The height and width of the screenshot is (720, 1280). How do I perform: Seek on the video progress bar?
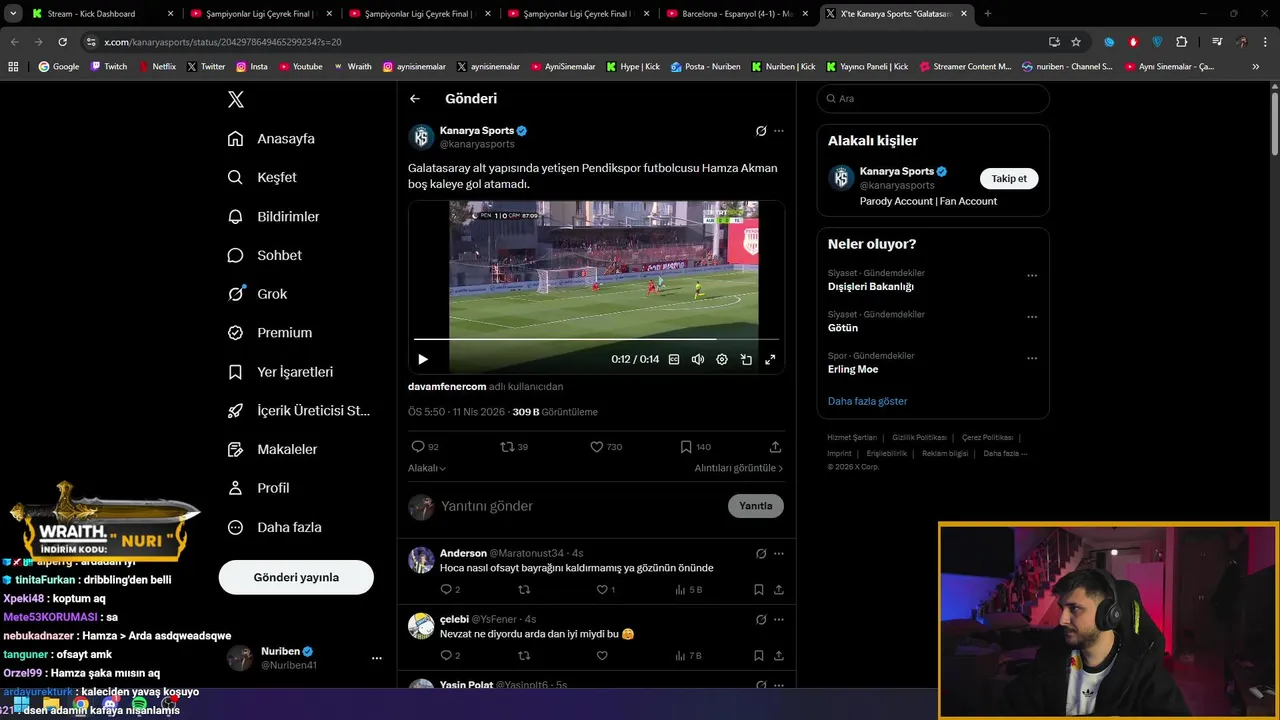point(596,340)
